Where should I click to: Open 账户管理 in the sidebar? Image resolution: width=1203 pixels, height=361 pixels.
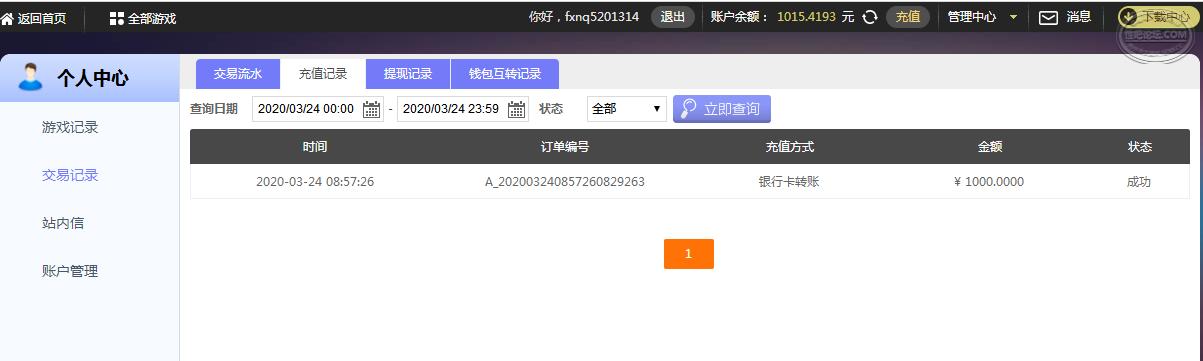(x=70, y=271)
